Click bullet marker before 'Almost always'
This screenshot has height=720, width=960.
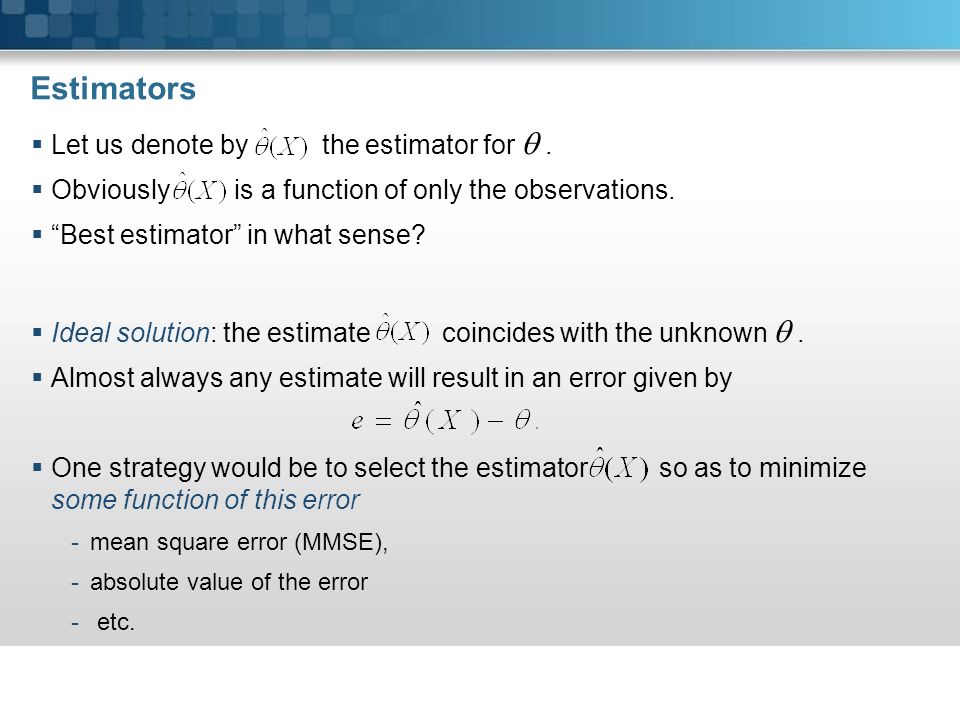[37, 378]
